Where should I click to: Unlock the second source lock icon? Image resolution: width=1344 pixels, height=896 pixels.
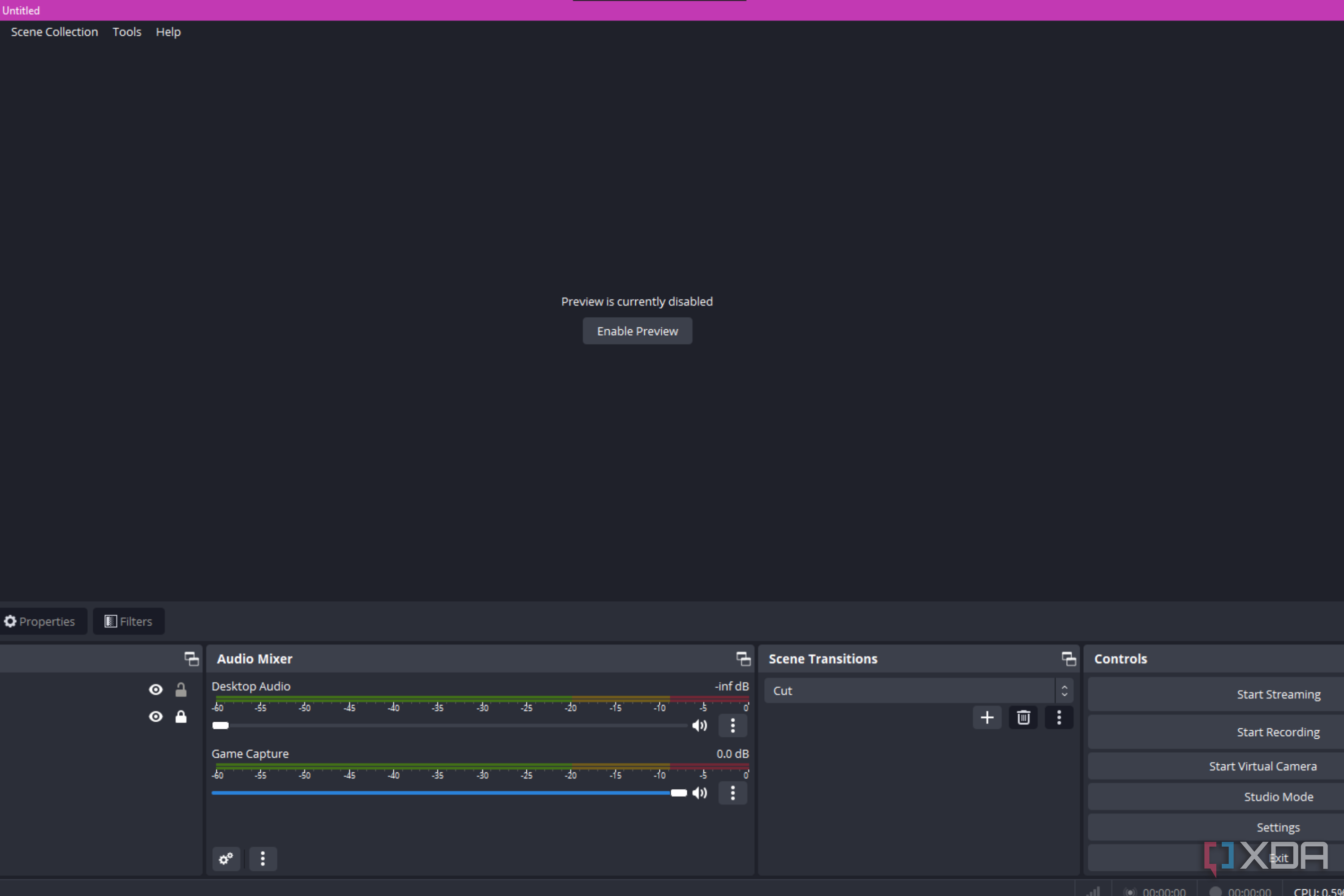[x=181, y=716]
